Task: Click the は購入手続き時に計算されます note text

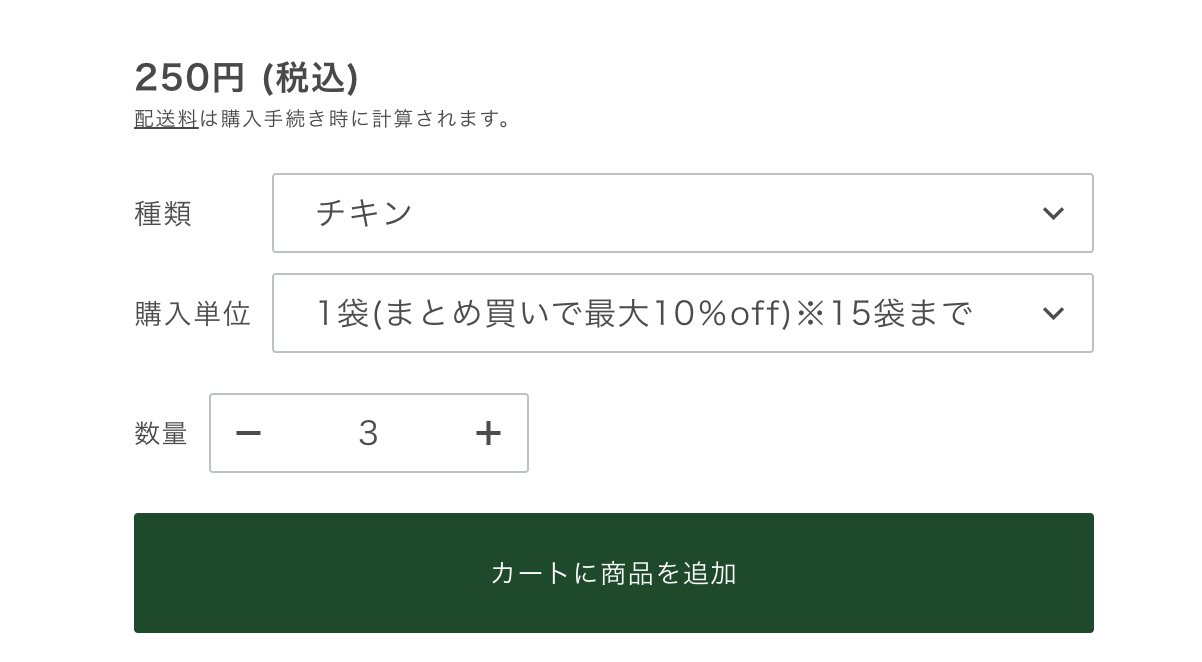Action: [x=356, y=119]
